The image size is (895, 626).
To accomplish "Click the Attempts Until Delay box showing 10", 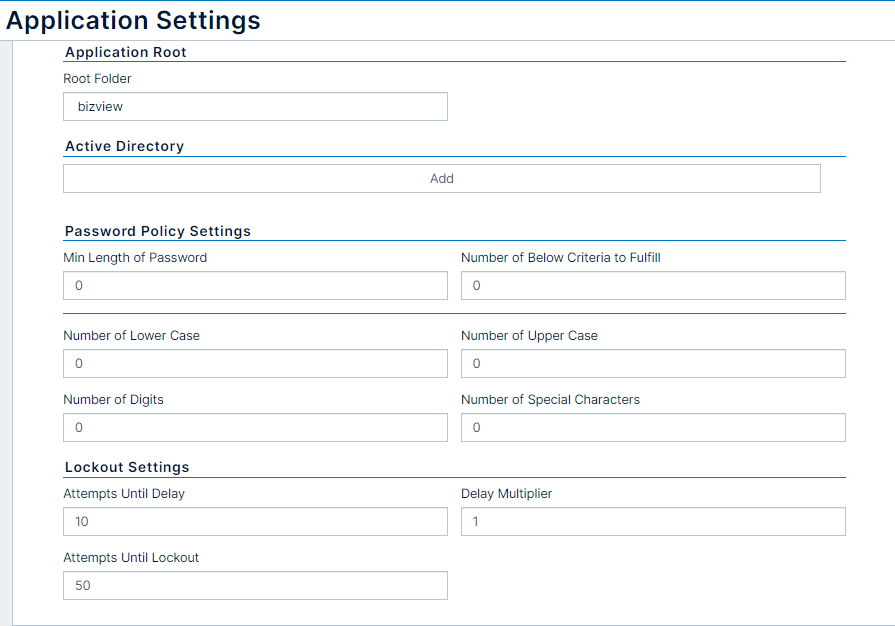I will point(255,522).
